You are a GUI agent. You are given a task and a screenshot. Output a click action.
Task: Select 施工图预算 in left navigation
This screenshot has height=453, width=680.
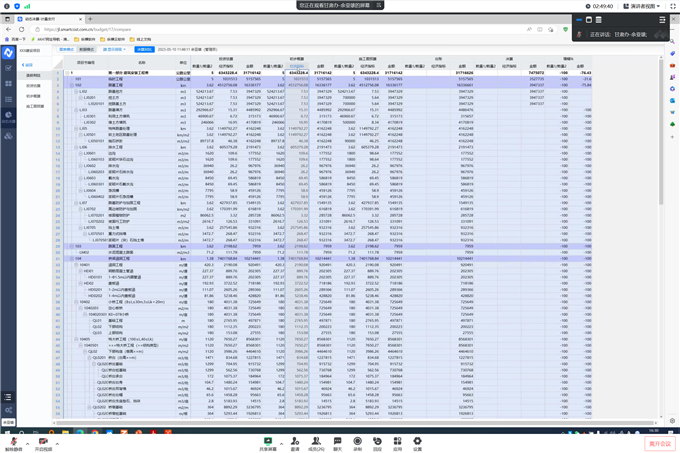(34, 106)
